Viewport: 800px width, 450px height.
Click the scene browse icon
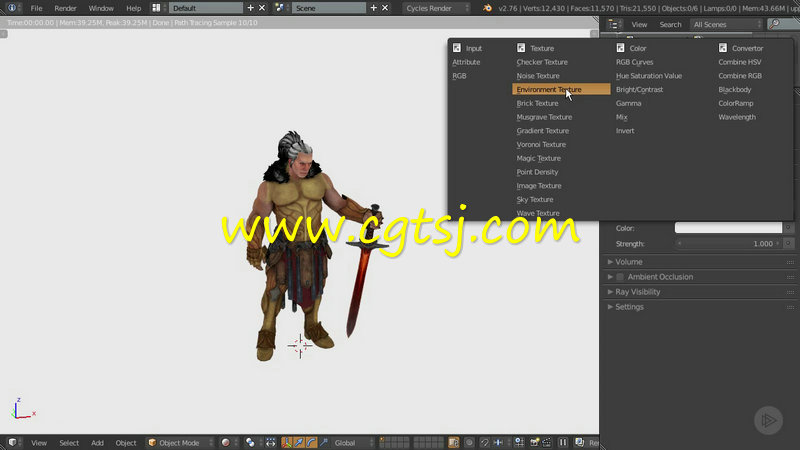tap(280, 8)
